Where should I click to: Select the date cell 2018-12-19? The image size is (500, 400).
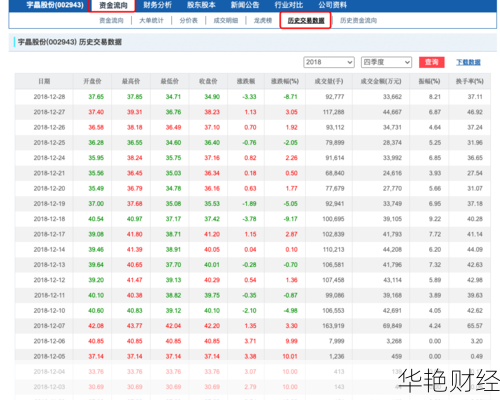pos(49,204)
